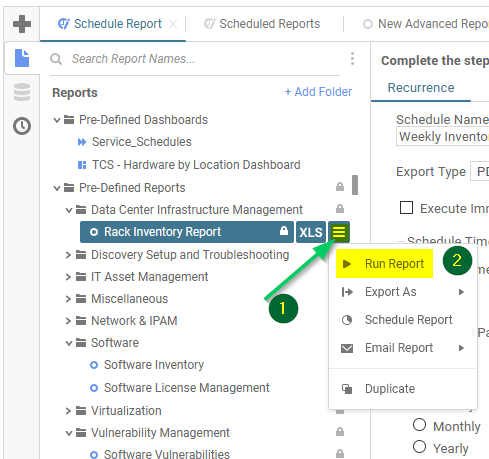Click the Schedule Name input field
This screenshot has height=459, width=489.
(443, 137)
